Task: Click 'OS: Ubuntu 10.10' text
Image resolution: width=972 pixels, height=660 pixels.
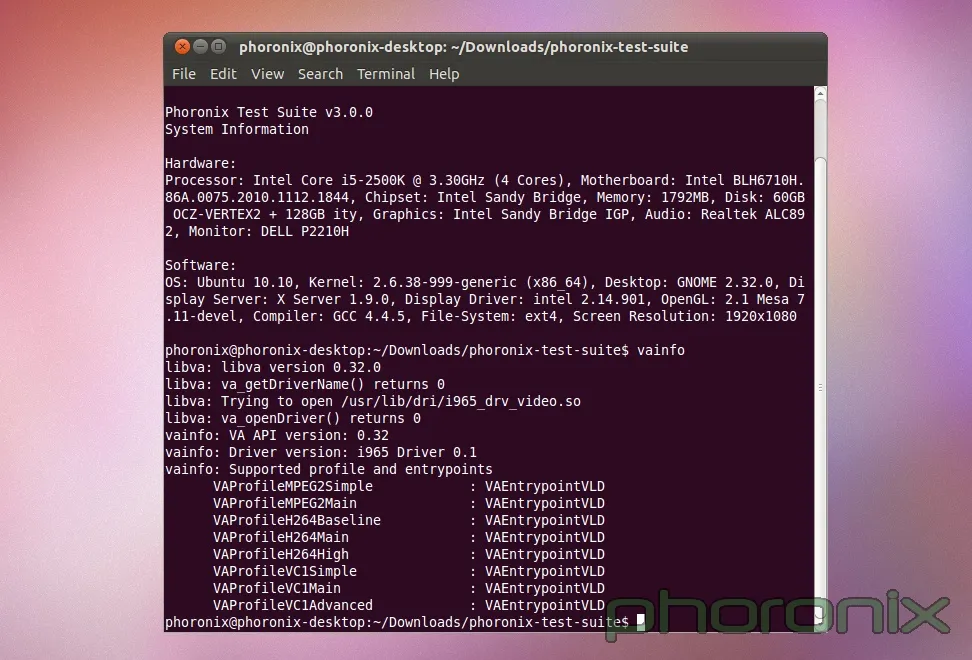Action: pyautogui.click(x=229, y=283)
